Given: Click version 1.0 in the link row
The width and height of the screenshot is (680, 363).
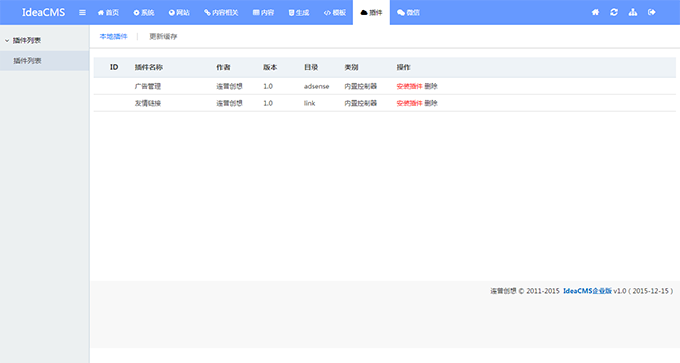Looking at the screenshot, I should [268, 103].
